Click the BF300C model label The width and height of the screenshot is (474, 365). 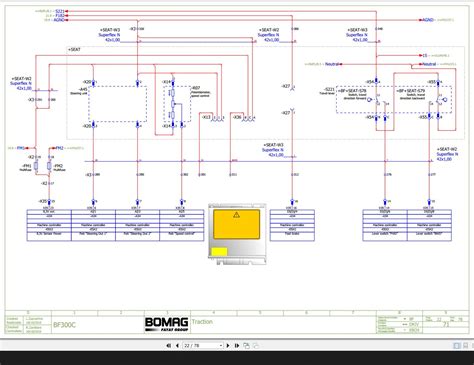[64, 325]
